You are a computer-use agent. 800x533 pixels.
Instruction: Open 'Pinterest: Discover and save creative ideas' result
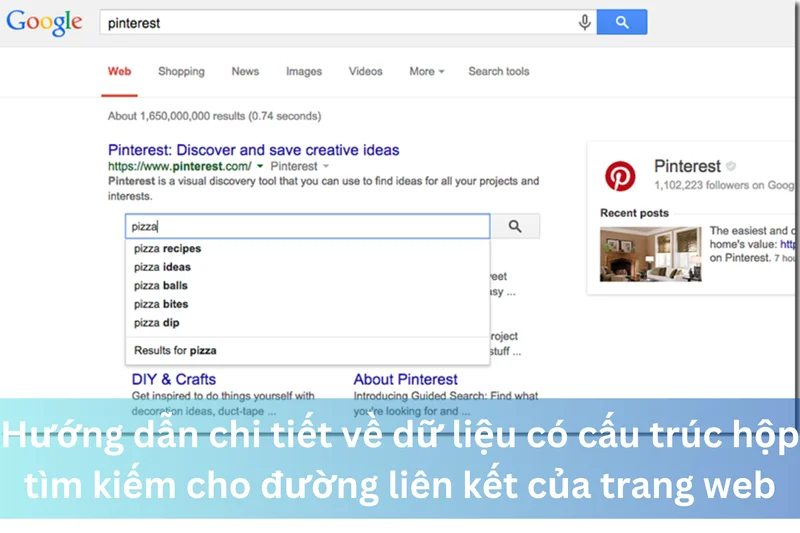coord(254,150)
